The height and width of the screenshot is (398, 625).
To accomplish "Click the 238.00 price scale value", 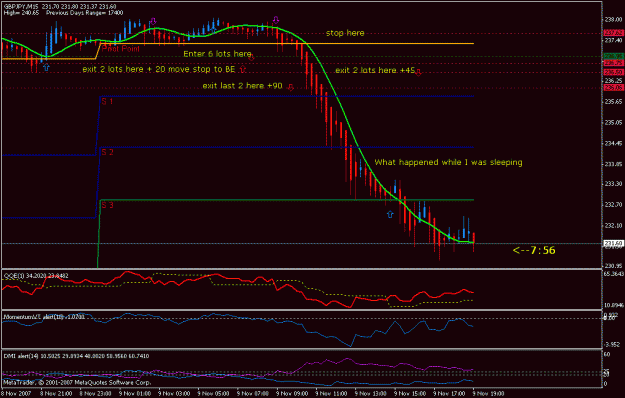I will tap(613, 19).
